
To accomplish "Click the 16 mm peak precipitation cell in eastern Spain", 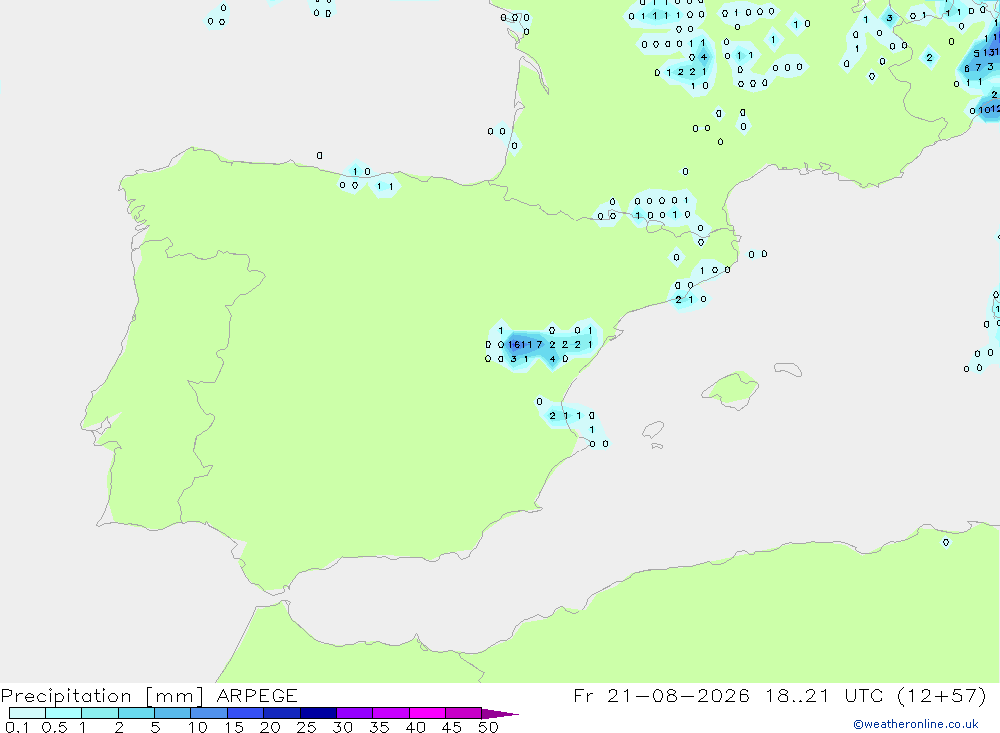I will pyautogui.click(x=513, y=344).
